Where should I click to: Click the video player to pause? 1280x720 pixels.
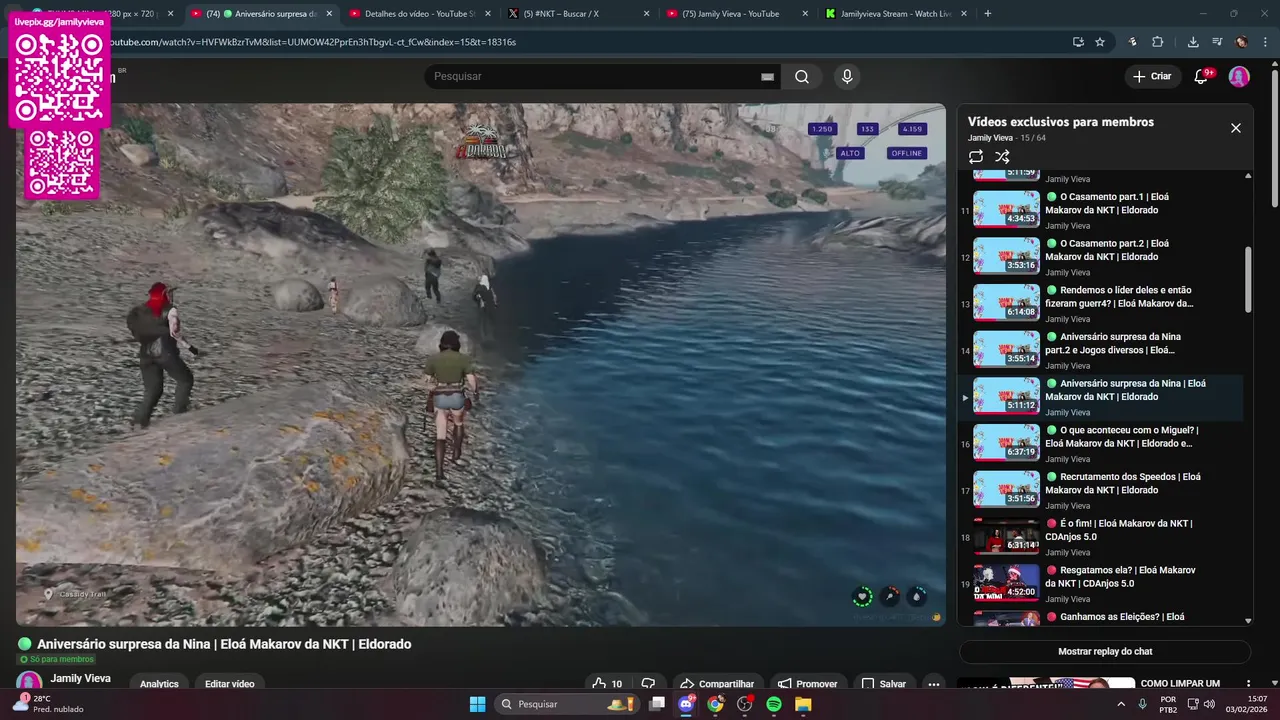click(x=480, y=364)
